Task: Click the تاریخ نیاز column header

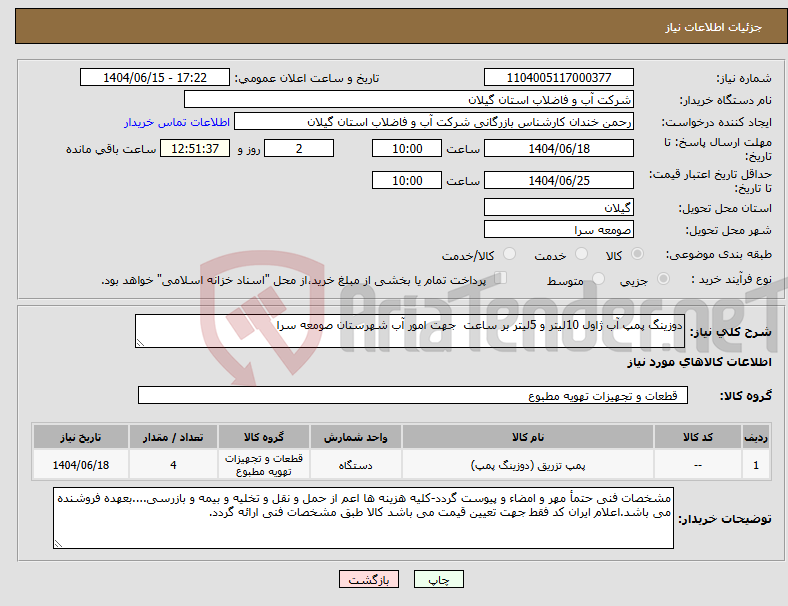Action: point(80,437)
